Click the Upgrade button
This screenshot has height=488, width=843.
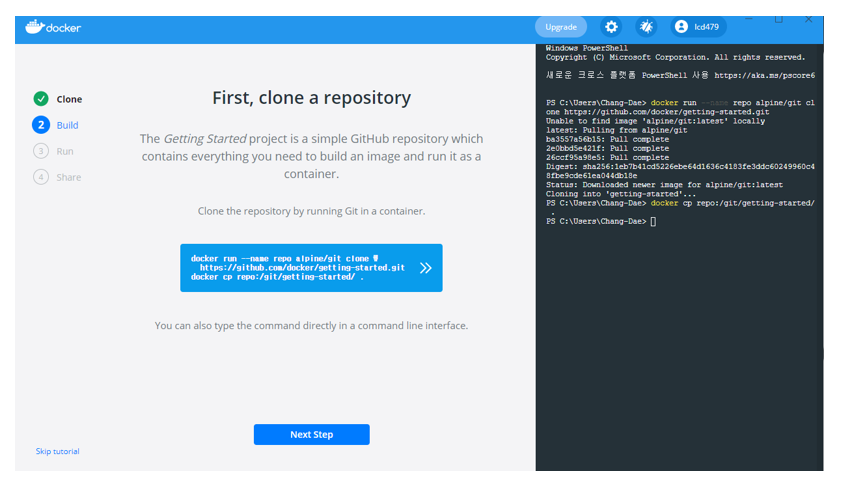tap(561, 27)
